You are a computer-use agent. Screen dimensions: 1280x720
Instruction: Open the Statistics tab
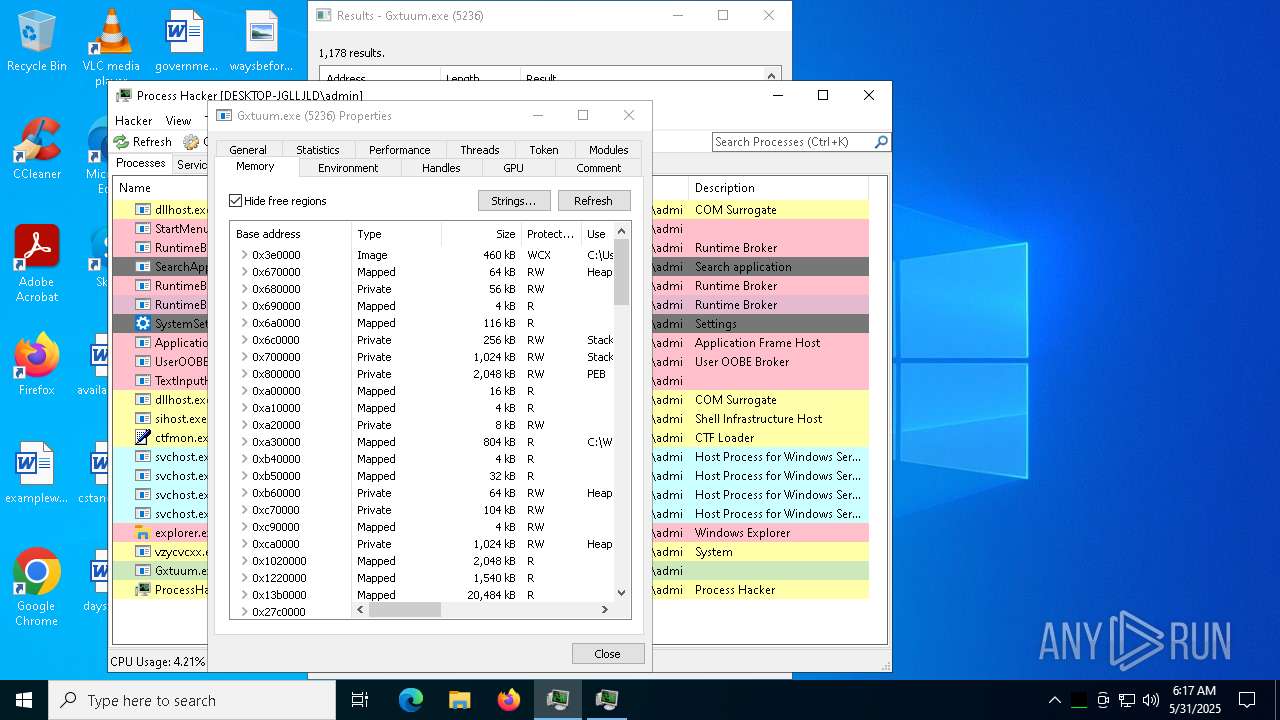[318, 150]
